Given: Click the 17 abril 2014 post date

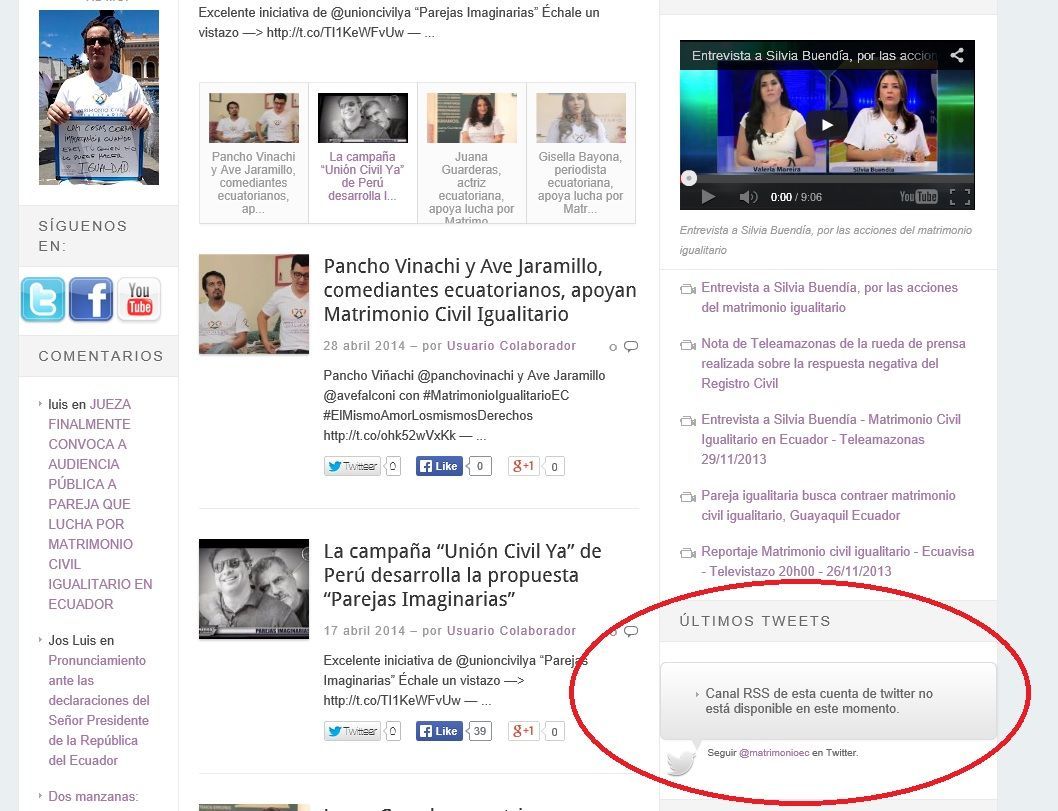Looking at the screenshot, I should [x=364, y=630].
